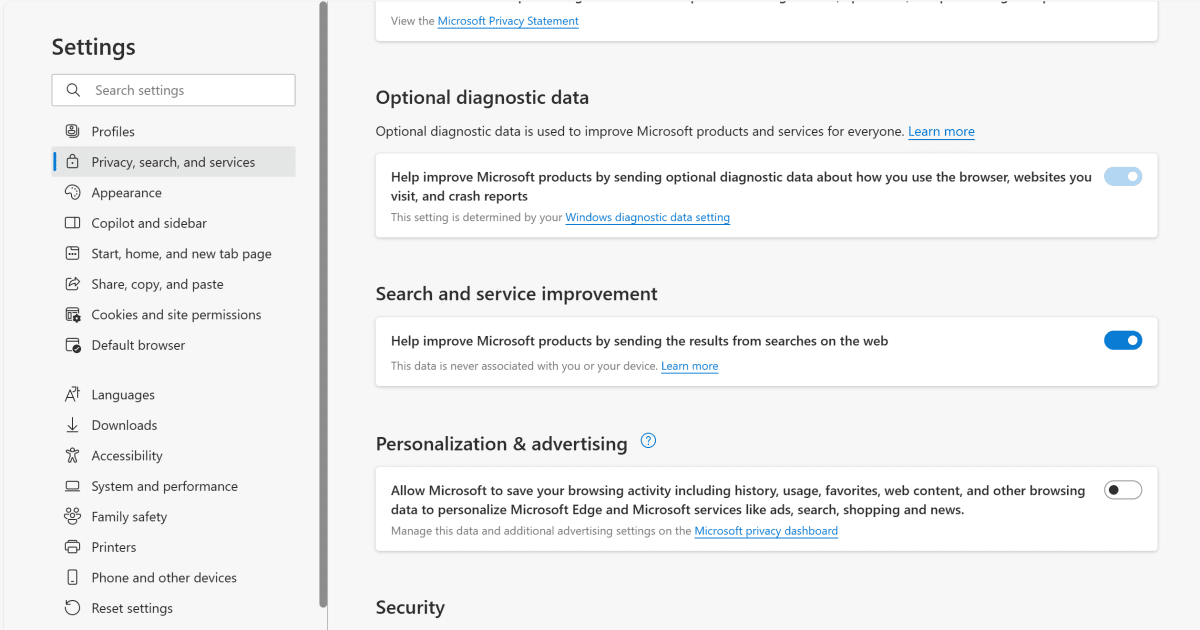The height and width of the screenshot is (630, 1200).
Task: Open the Microsoft privacy dashboard link
Action: tap(766, 531)
